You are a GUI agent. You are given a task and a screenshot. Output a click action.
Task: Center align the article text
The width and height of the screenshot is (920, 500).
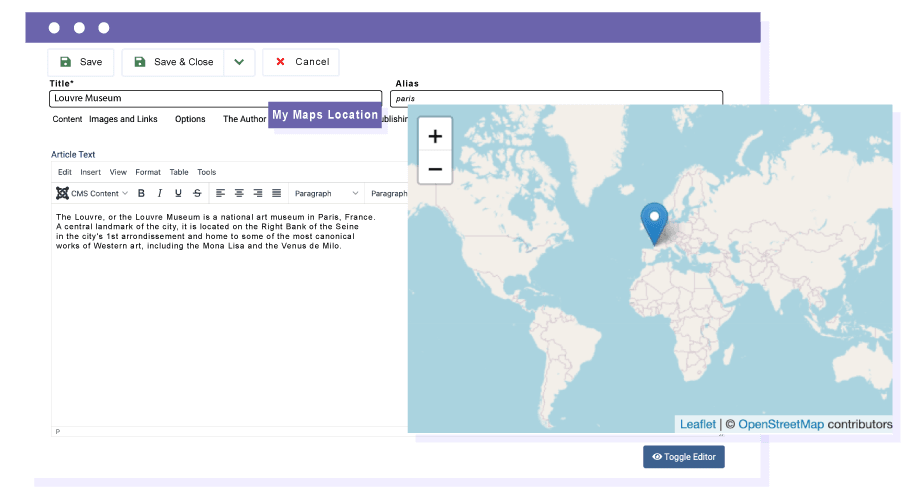click(x=239, y=193)
